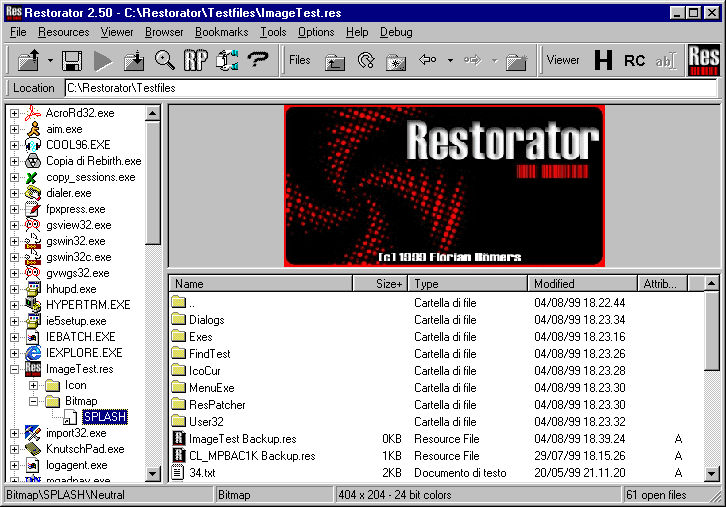Viewport: 726px width, 507px height.
Task: Click the RP ResPatcher toolbar icon
Action: (196, 61)
